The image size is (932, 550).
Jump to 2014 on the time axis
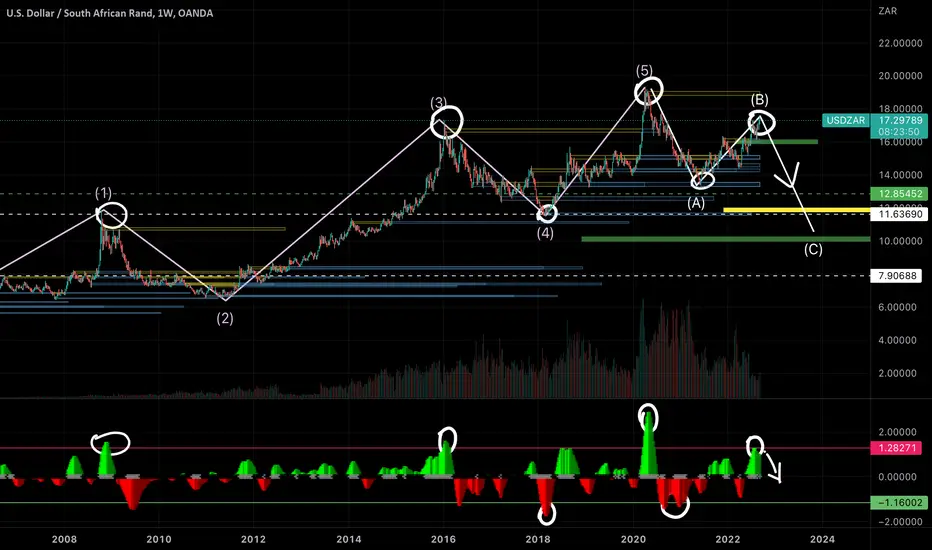[348, 539]
